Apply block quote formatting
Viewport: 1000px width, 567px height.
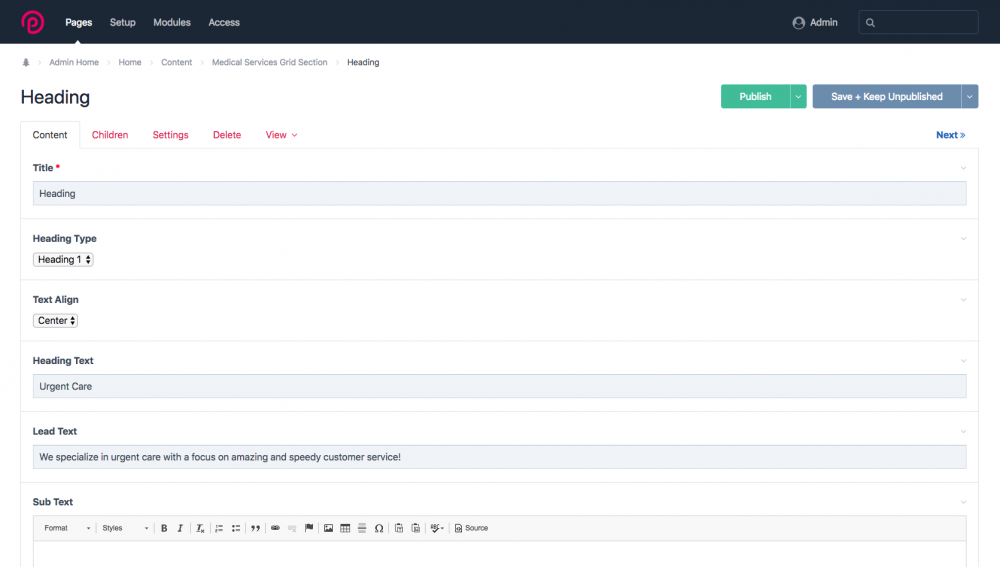click(256, 528)
